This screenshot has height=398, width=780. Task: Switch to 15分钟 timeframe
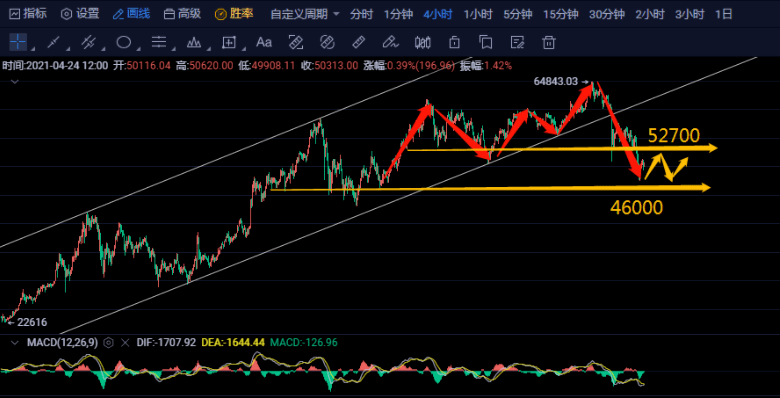[x=561, y=14]
